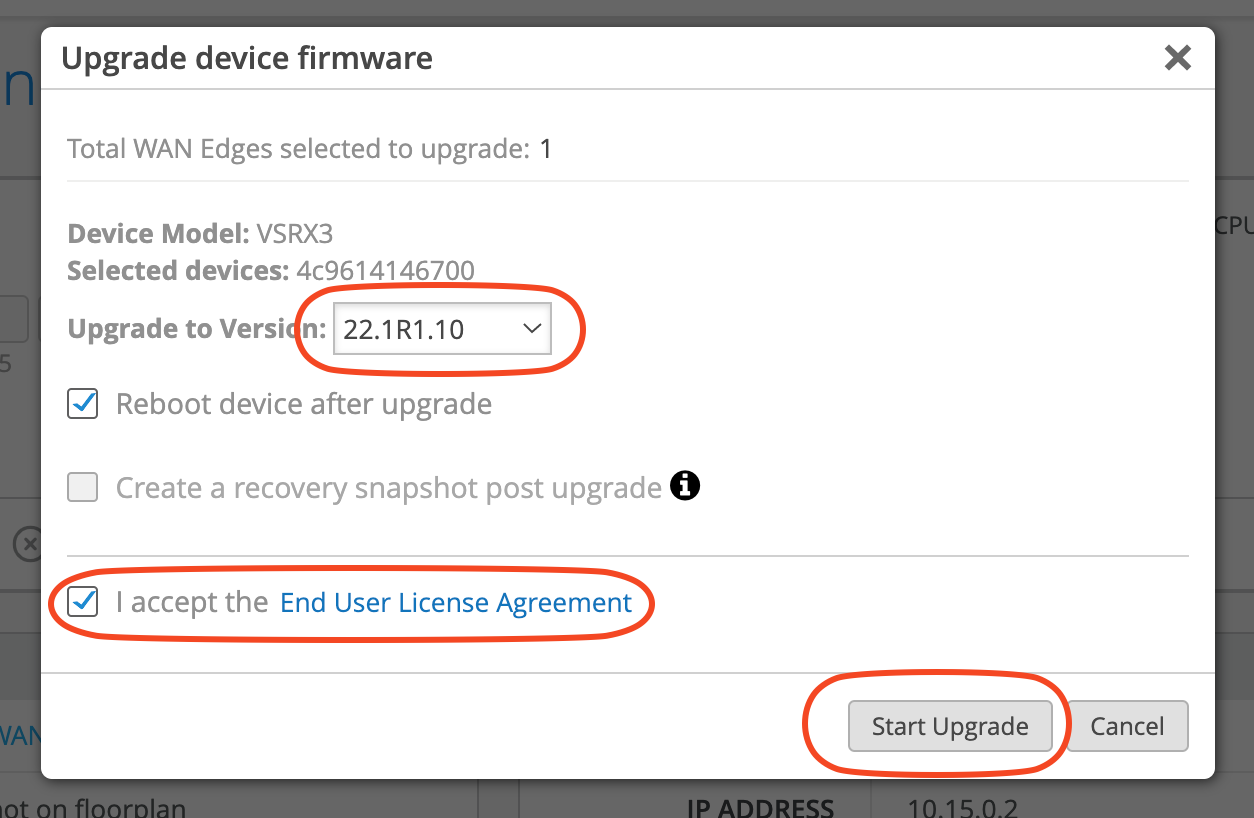Click the info icon beside recovery snapshot
Screen dimensions: 1254x818
coord(685,487)
